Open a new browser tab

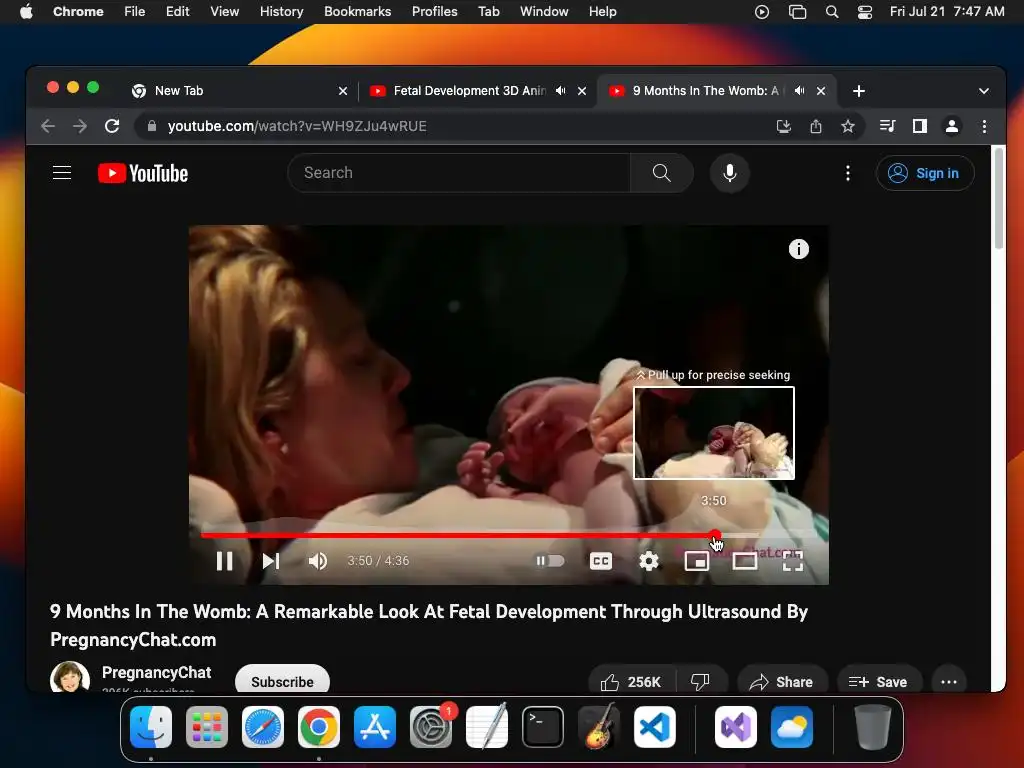859,91
